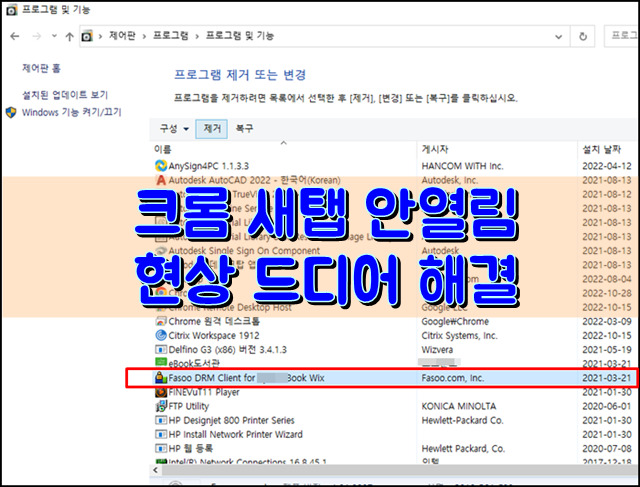Select 프로그램 및 기능 breadcrumb
Image resolution: width=640 pixels, height=487 pixels.
(x=240, y=36)
